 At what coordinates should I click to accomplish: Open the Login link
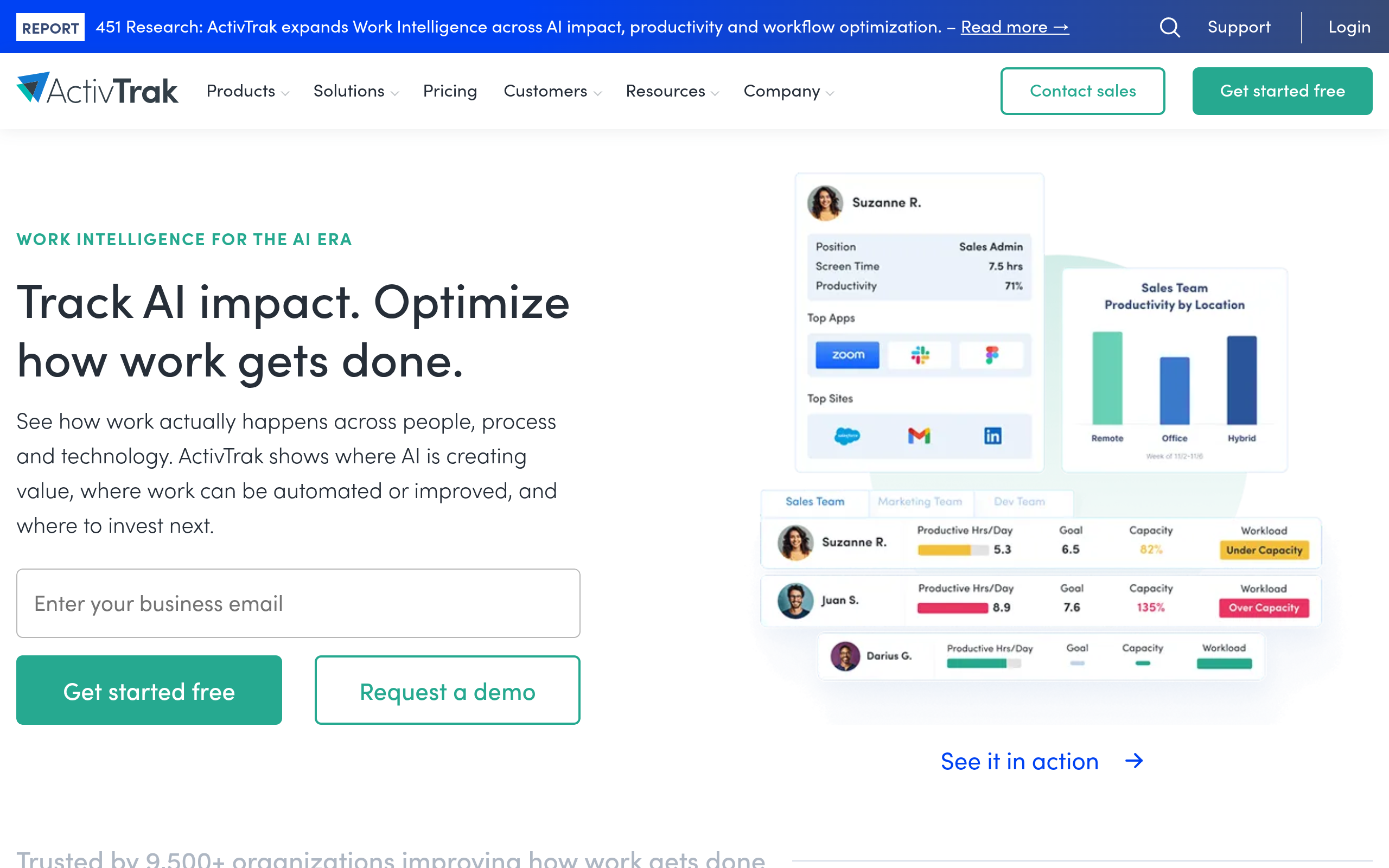coord(1349,27)
